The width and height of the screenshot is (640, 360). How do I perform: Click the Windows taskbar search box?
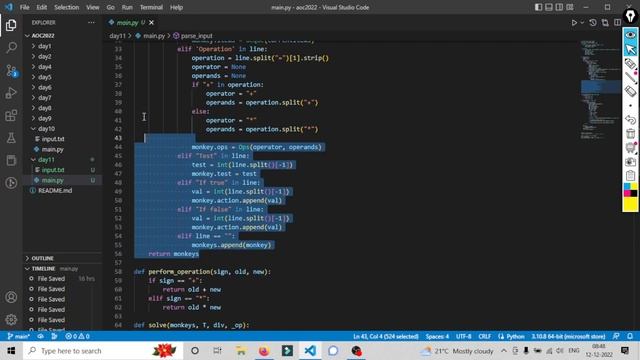point(103,351)
